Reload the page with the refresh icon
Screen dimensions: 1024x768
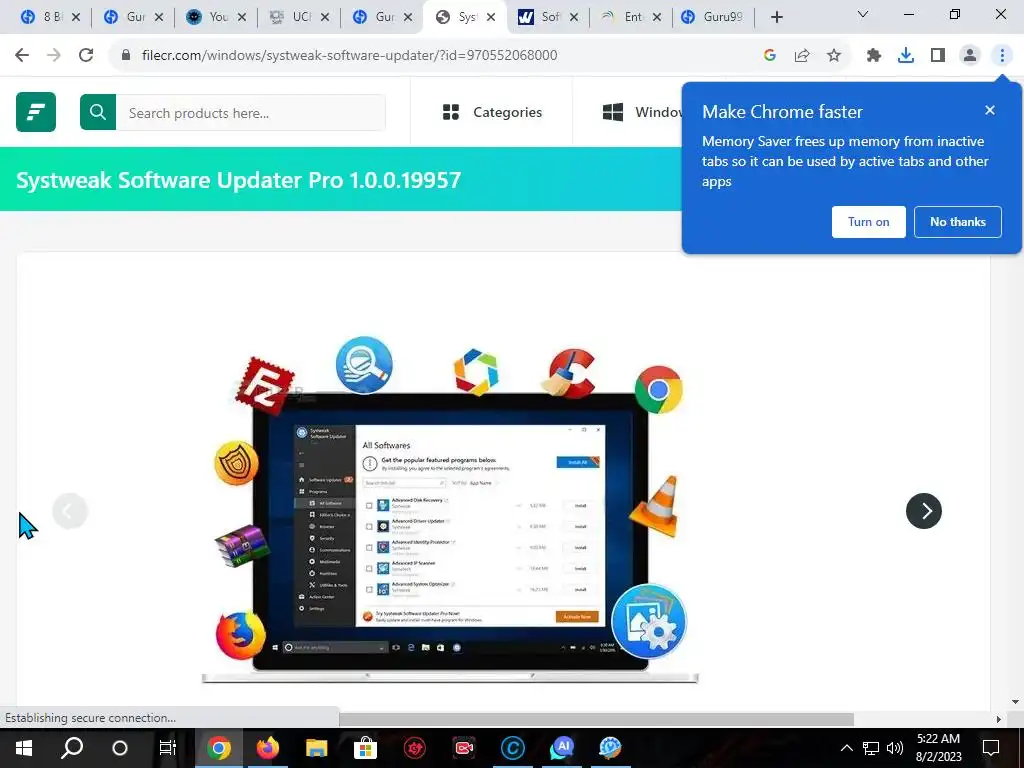[x=86, y=56]
